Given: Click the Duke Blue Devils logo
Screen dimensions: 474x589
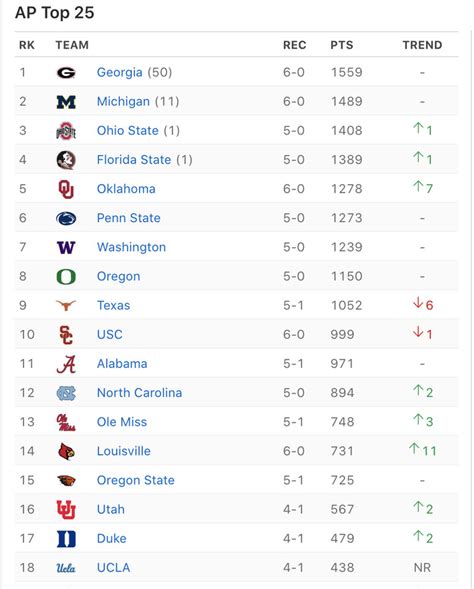Looking at the screenshot, I should pyautogui.click(x=66, y=539).
